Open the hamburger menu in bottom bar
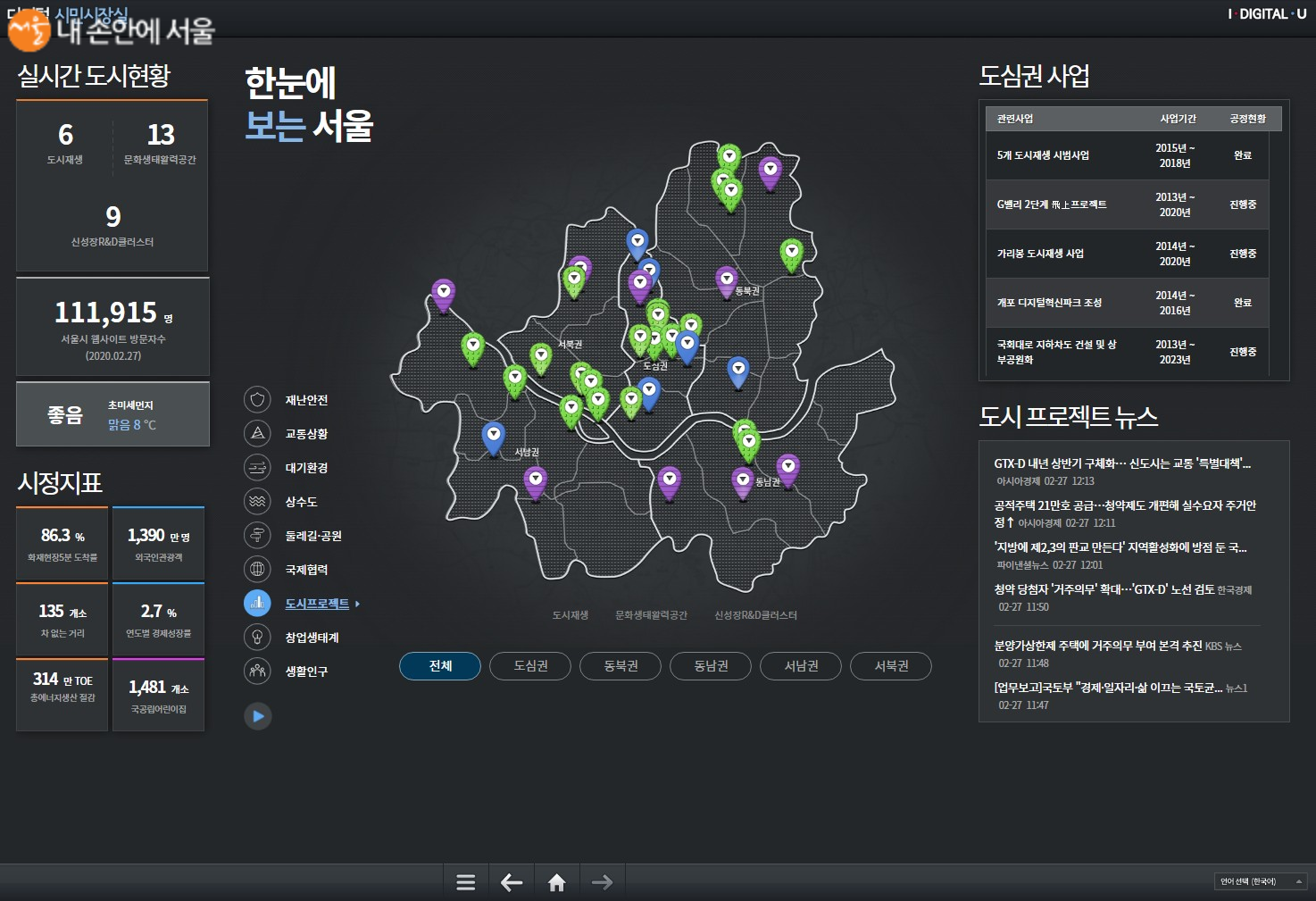This screenshot has width=1316, height=901. click(465, 882)
